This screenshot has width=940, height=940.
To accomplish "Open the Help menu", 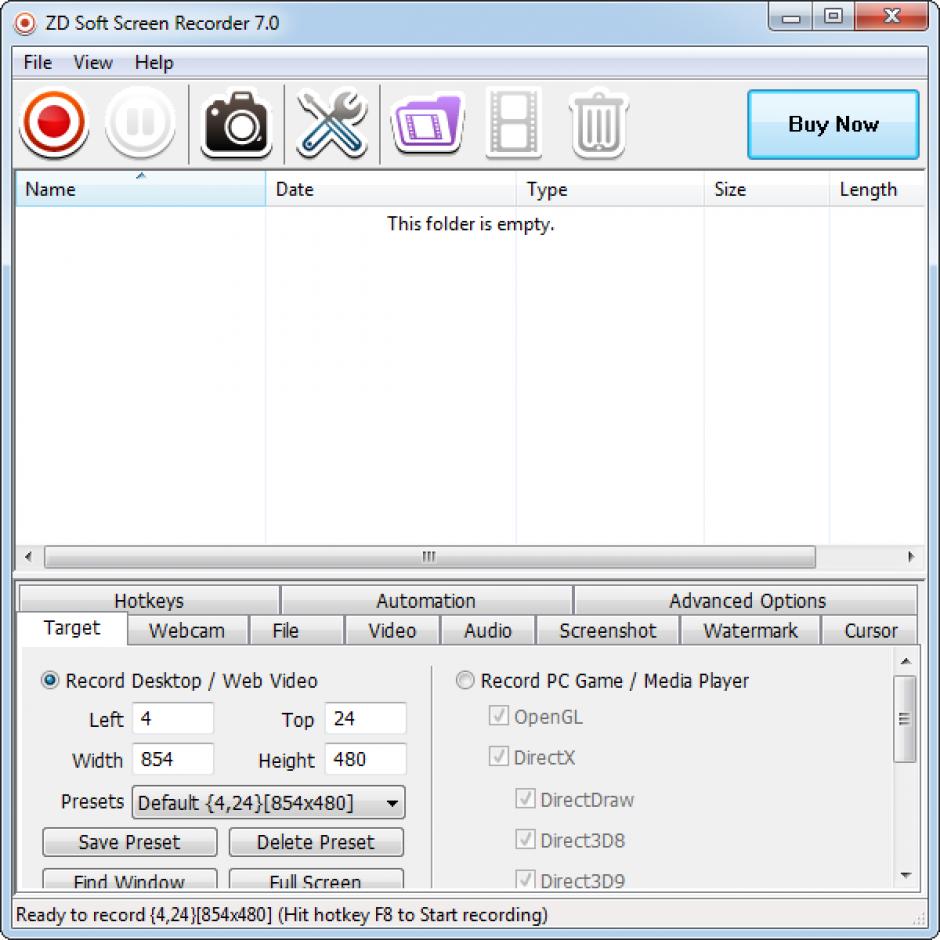I will [x=154, y=62].
